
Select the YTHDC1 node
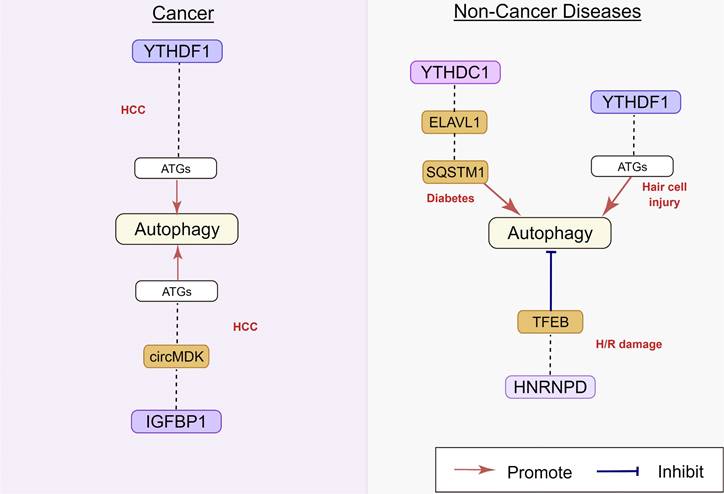456,72
